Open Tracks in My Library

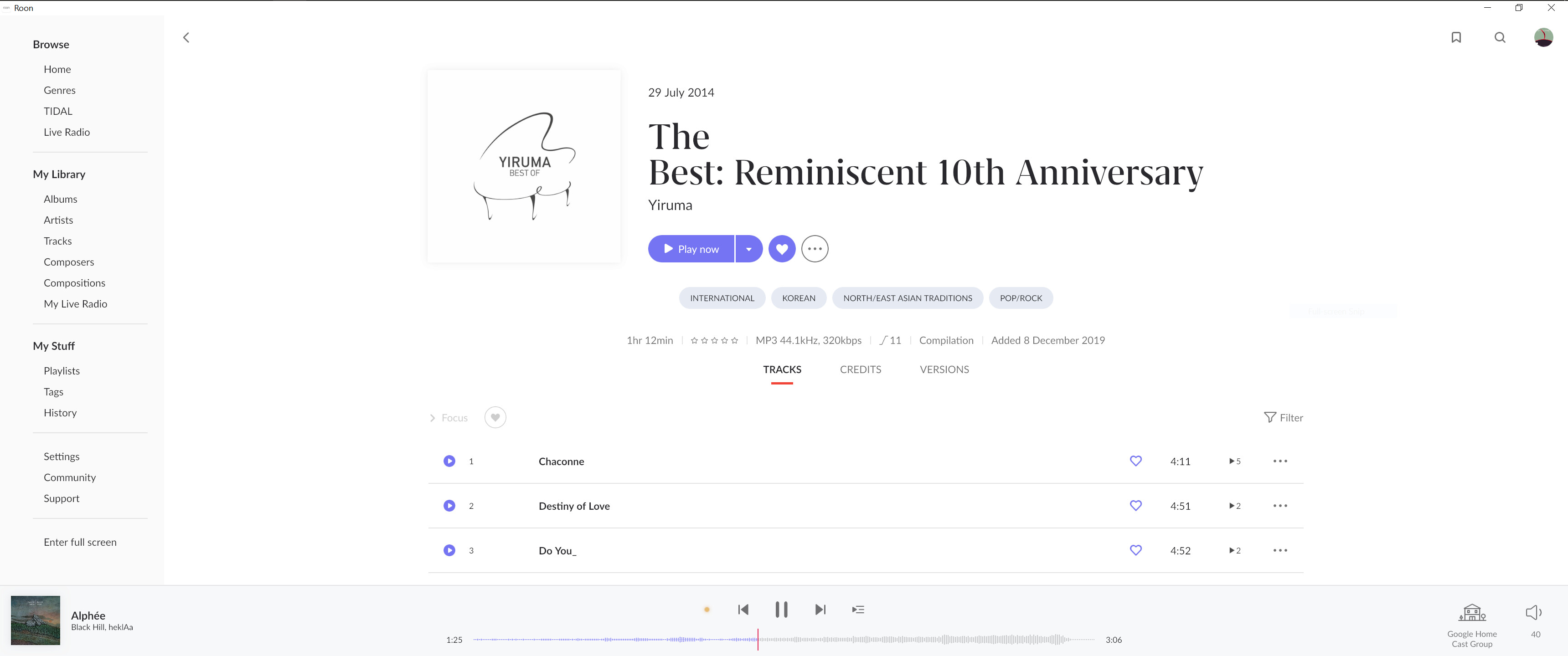pyautogui.click(x=58, y=241)
